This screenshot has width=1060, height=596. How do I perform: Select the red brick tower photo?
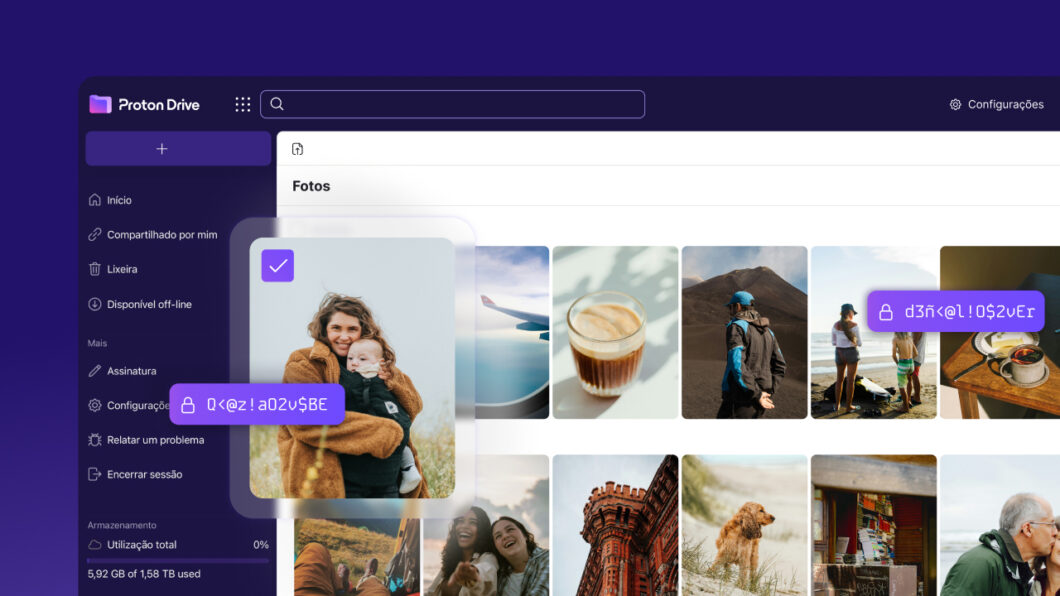pyautogui.click(x=615, y=525)
